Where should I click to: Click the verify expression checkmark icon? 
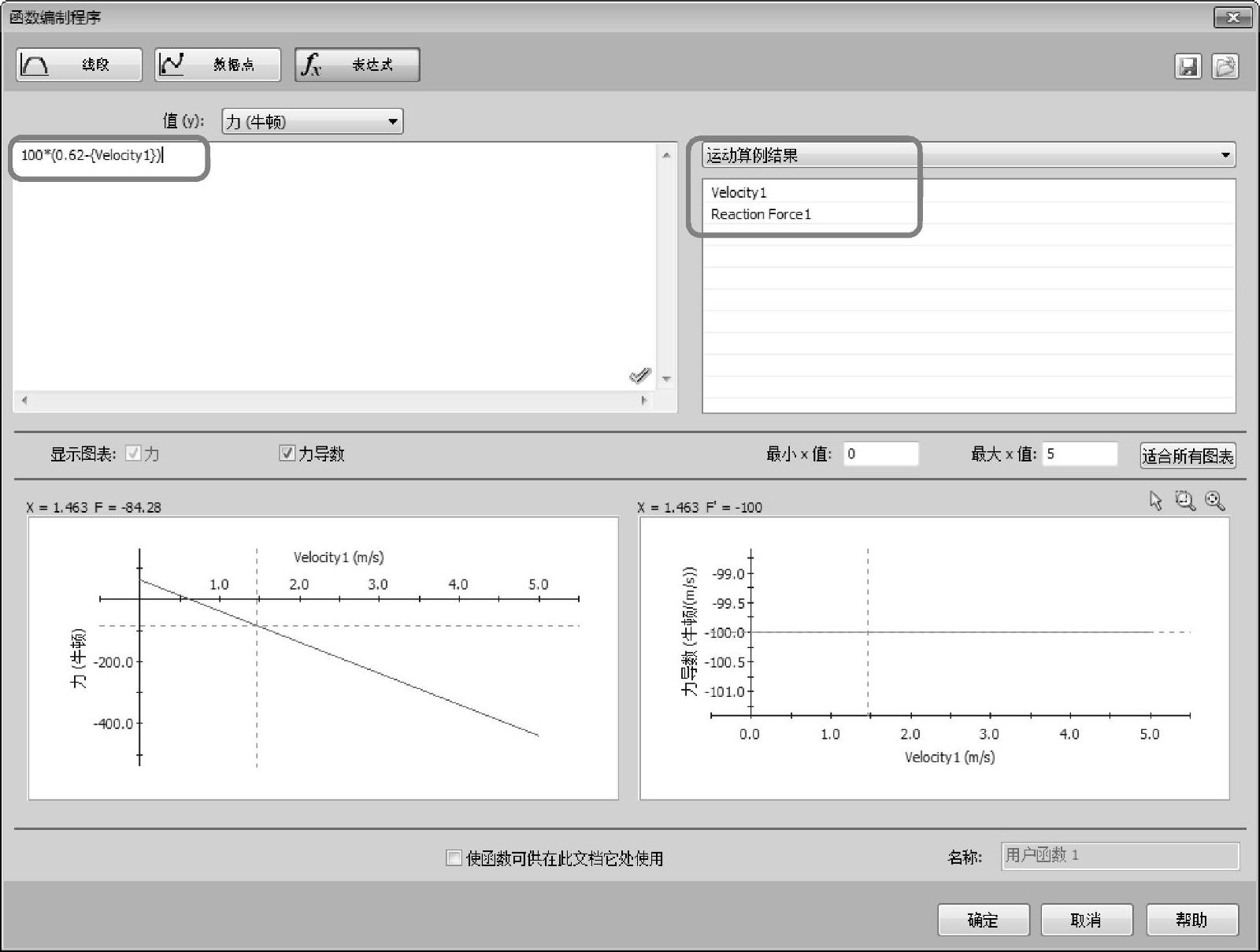pos(640,376)
